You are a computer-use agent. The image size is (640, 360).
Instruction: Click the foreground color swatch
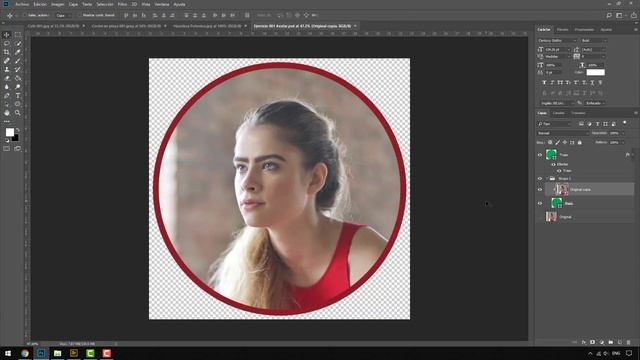pos(9,132)
